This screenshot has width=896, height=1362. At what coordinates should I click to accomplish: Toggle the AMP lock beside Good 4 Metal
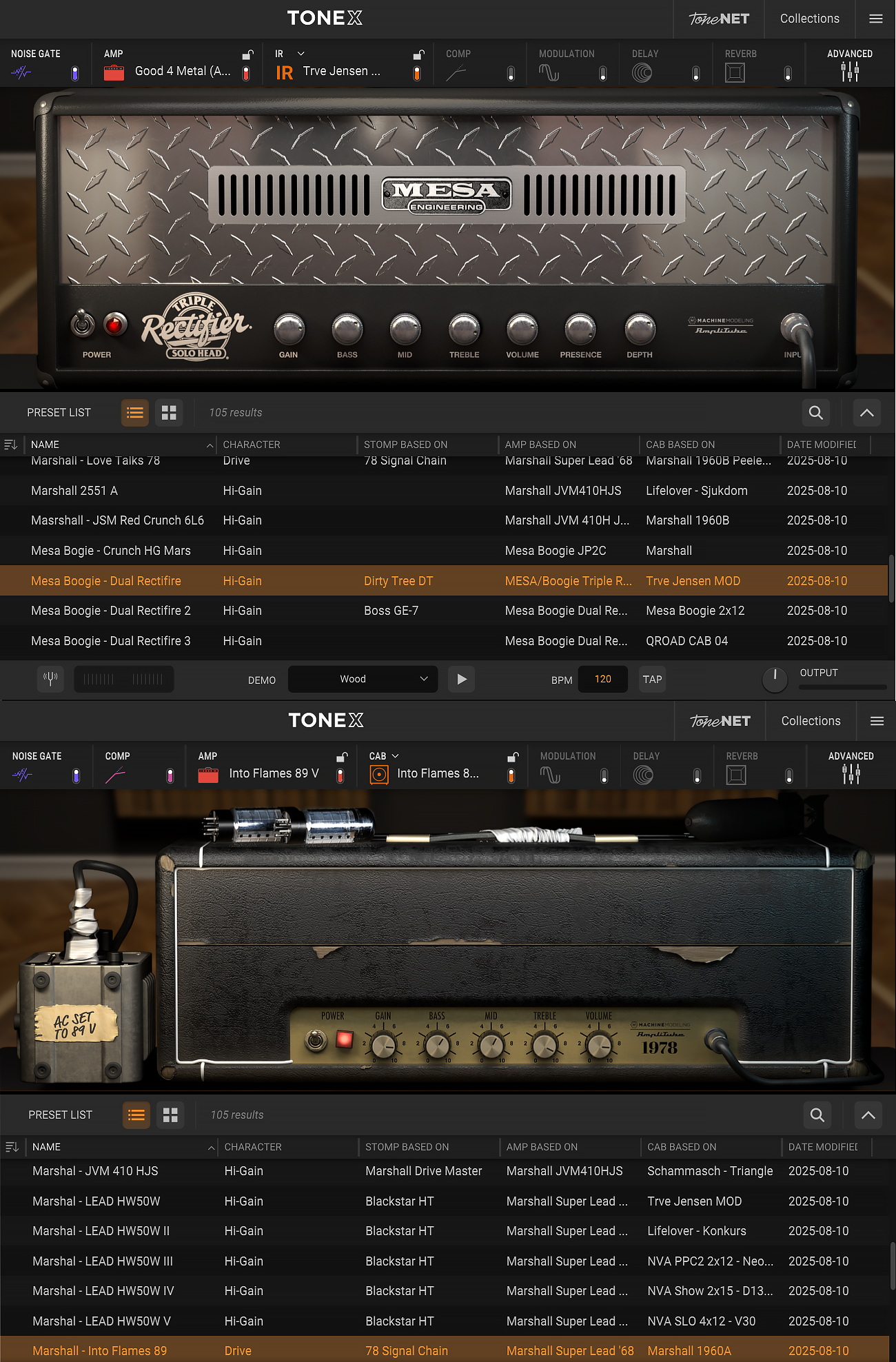click(248, 54)
